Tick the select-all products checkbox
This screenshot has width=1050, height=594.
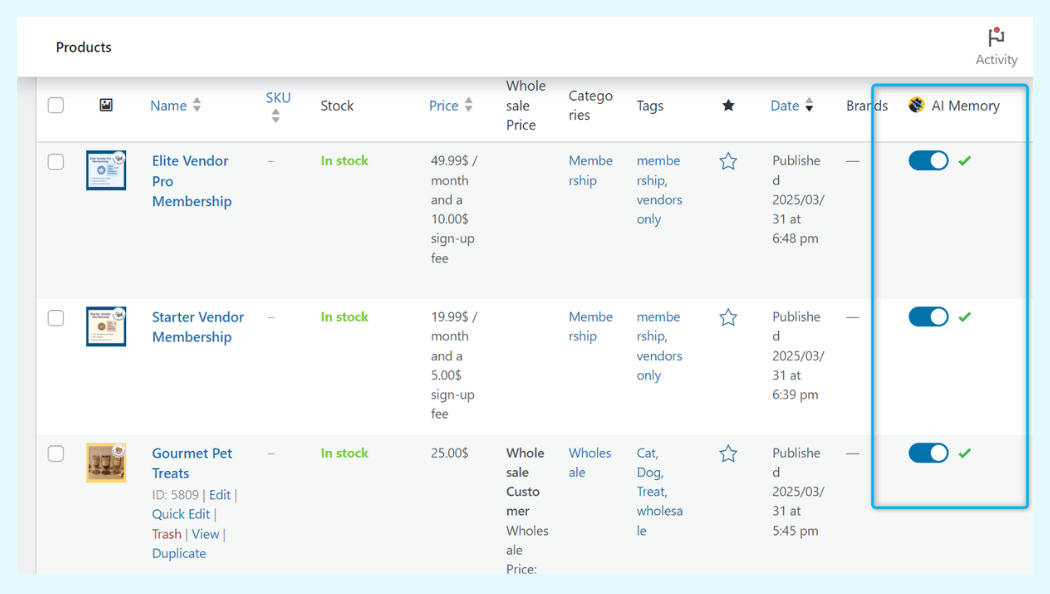coord(56,105)
